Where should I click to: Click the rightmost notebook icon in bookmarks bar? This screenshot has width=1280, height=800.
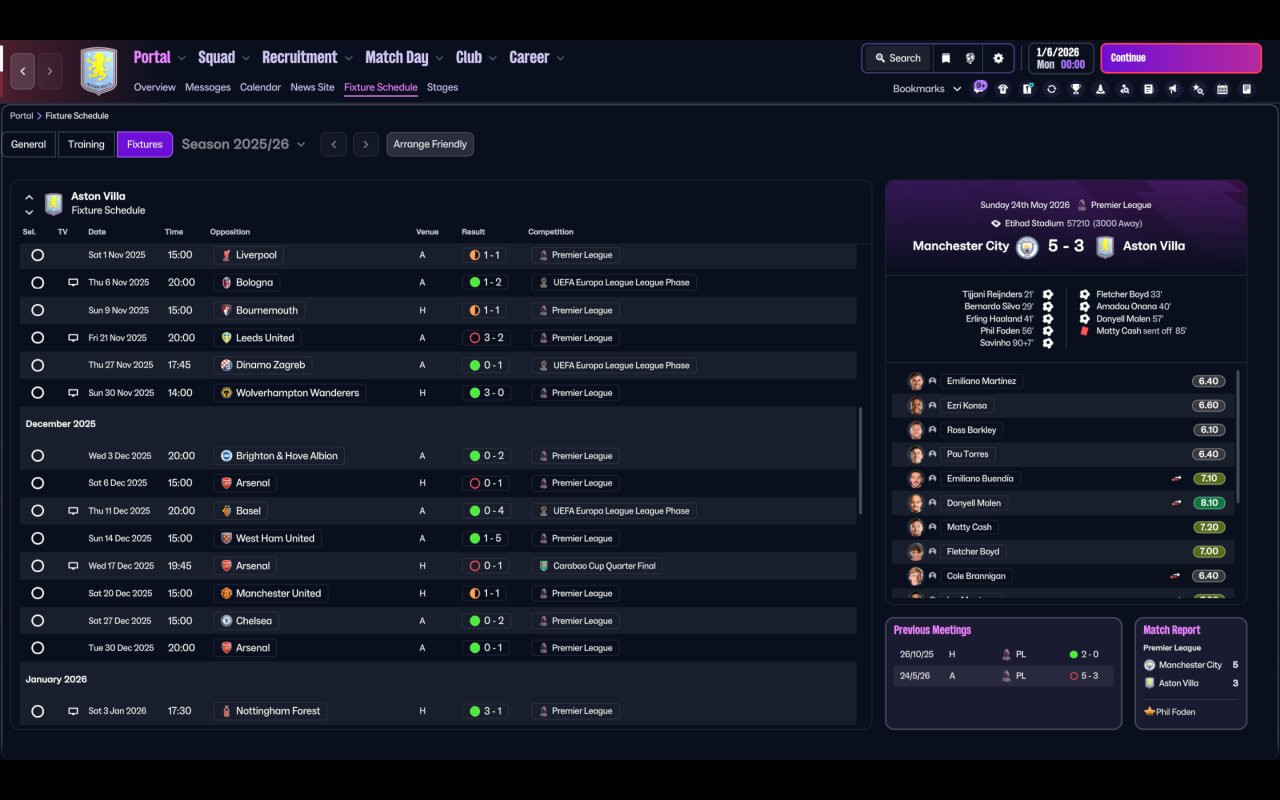pos(1246,89)
